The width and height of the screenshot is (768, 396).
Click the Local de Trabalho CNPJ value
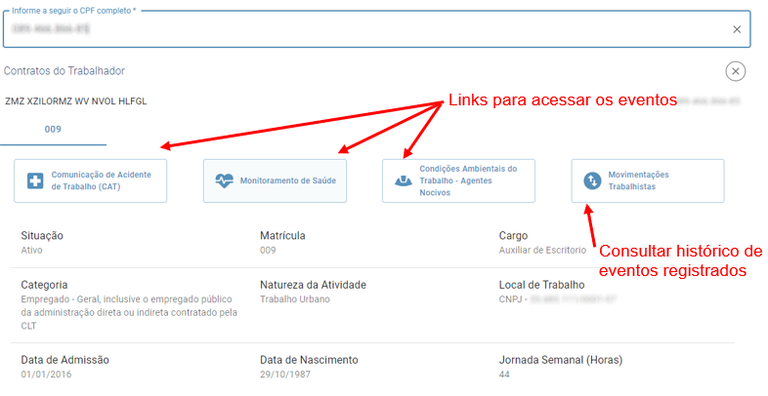(558, 299)
